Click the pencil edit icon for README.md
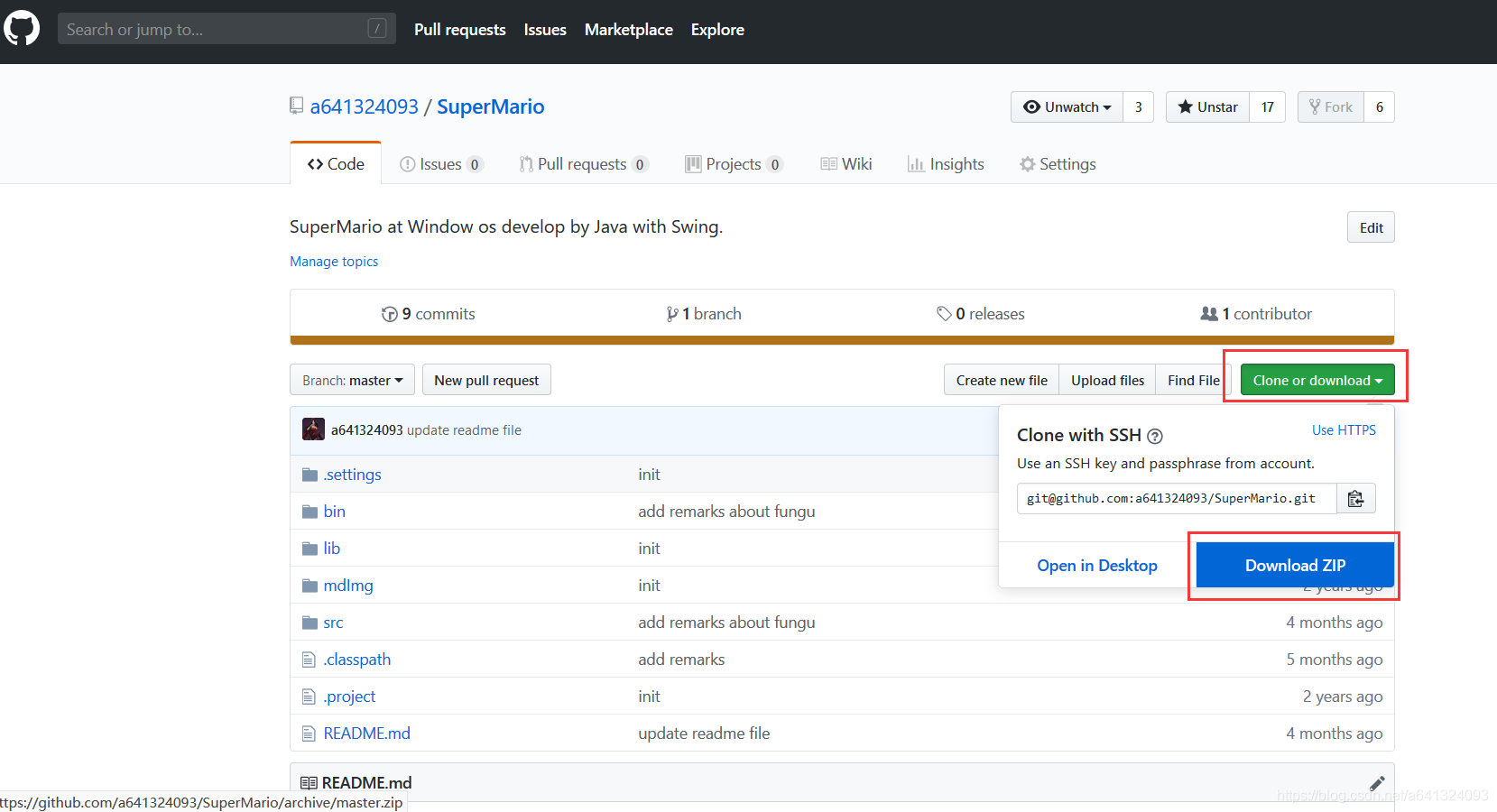The width and height of the screenshot is (1497, 812). (x=1377, y=783)
